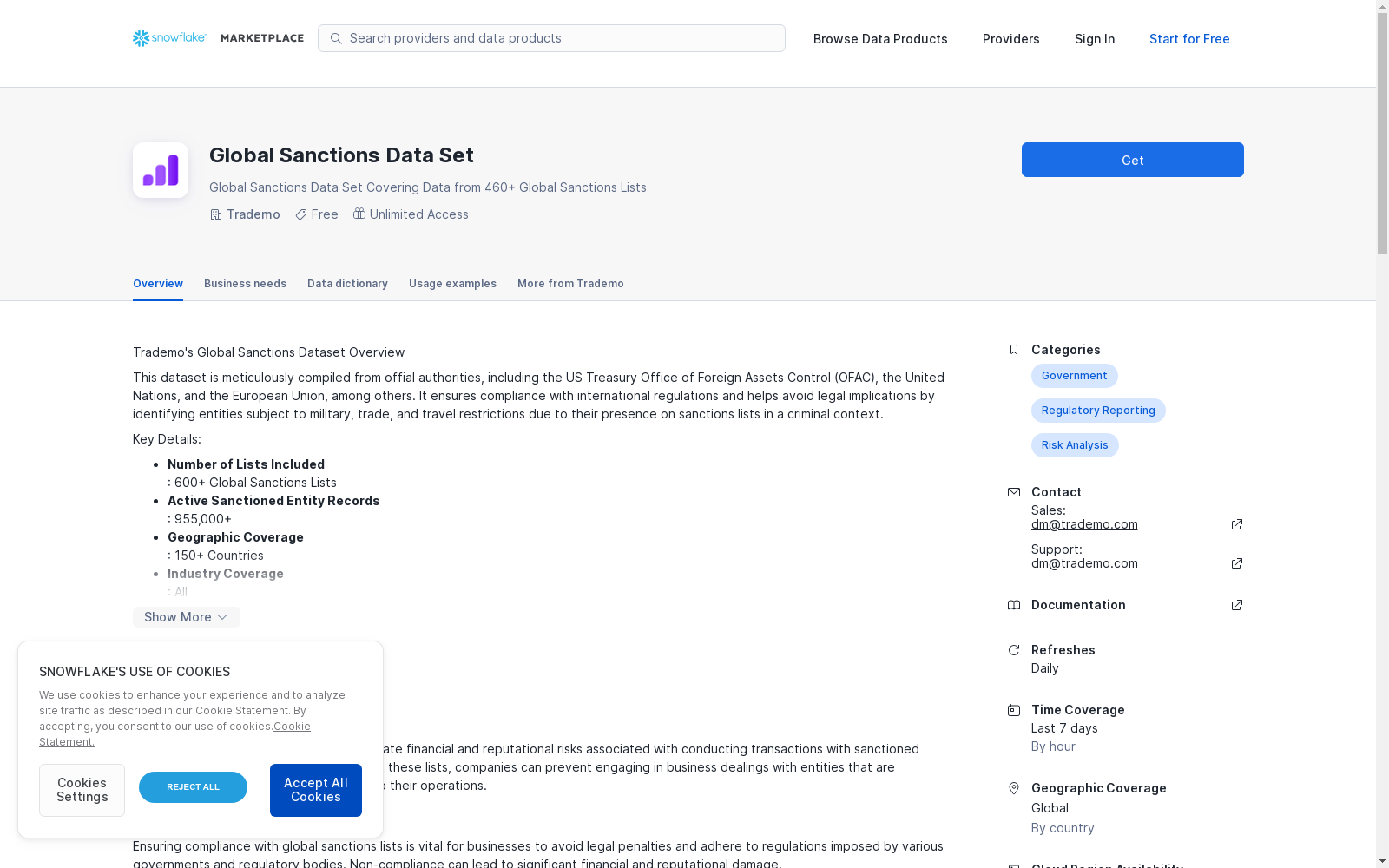
Task: Click the search providers input field
Action: pos(560,38)
